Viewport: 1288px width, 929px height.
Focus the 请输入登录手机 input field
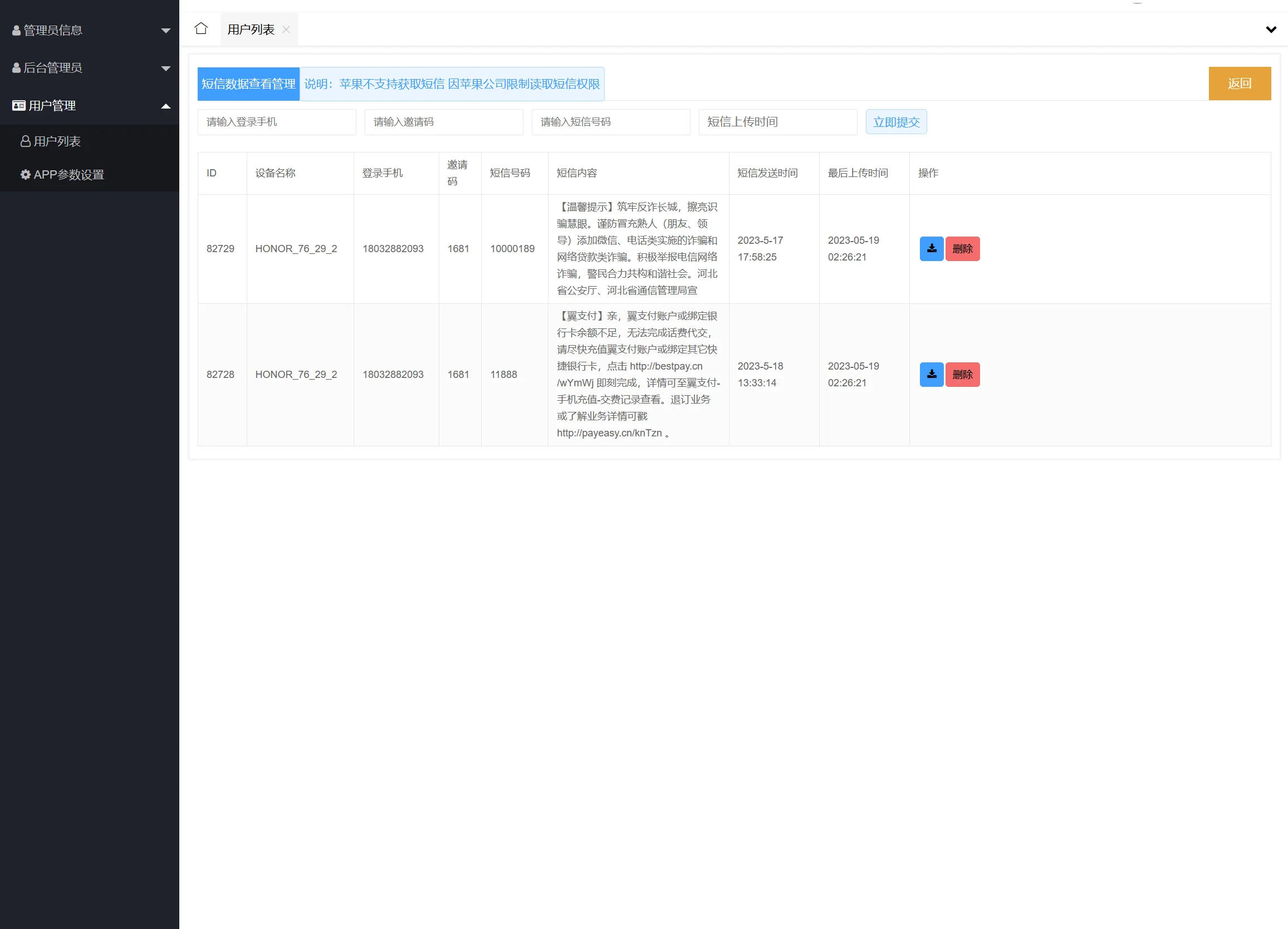277,122
